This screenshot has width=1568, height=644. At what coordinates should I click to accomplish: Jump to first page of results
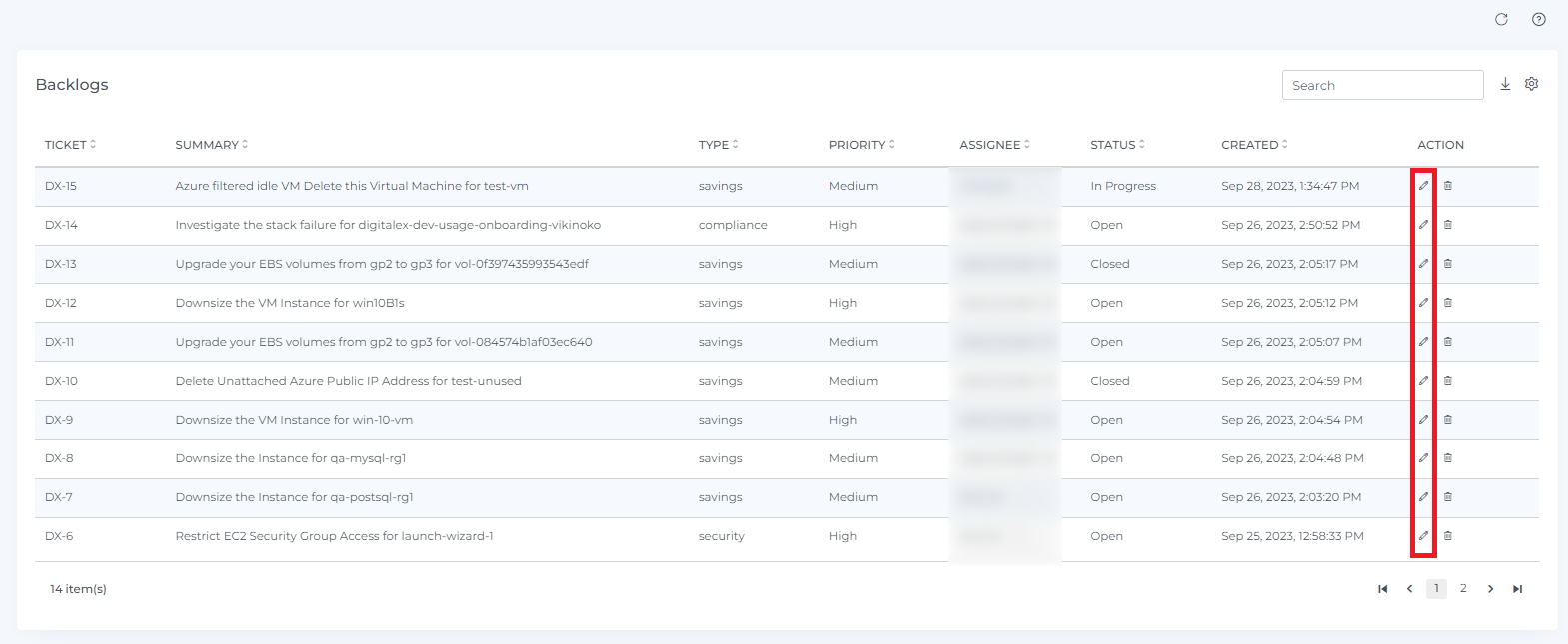point(1382,589)
